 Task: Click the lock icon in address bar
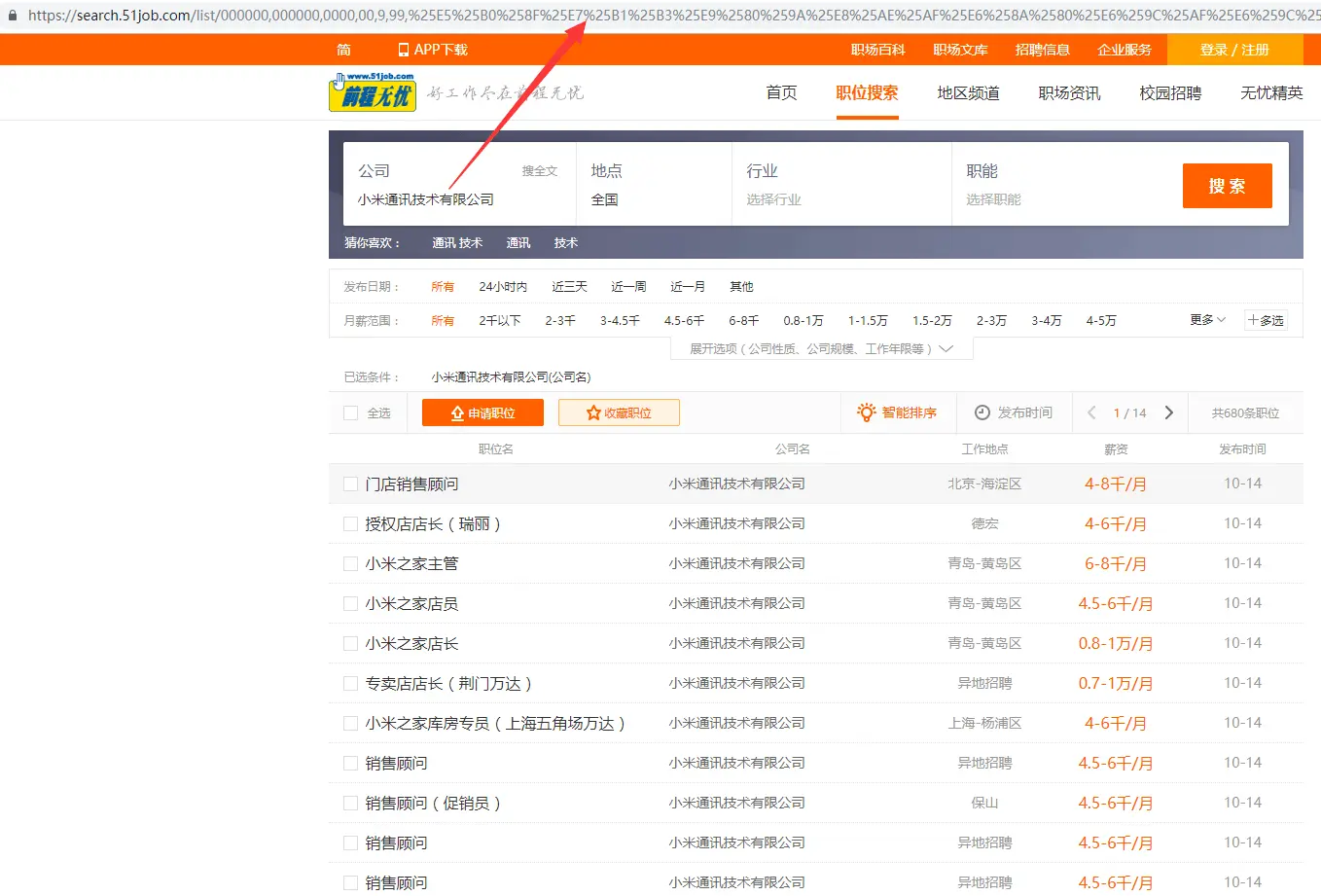tap(13, 16)
